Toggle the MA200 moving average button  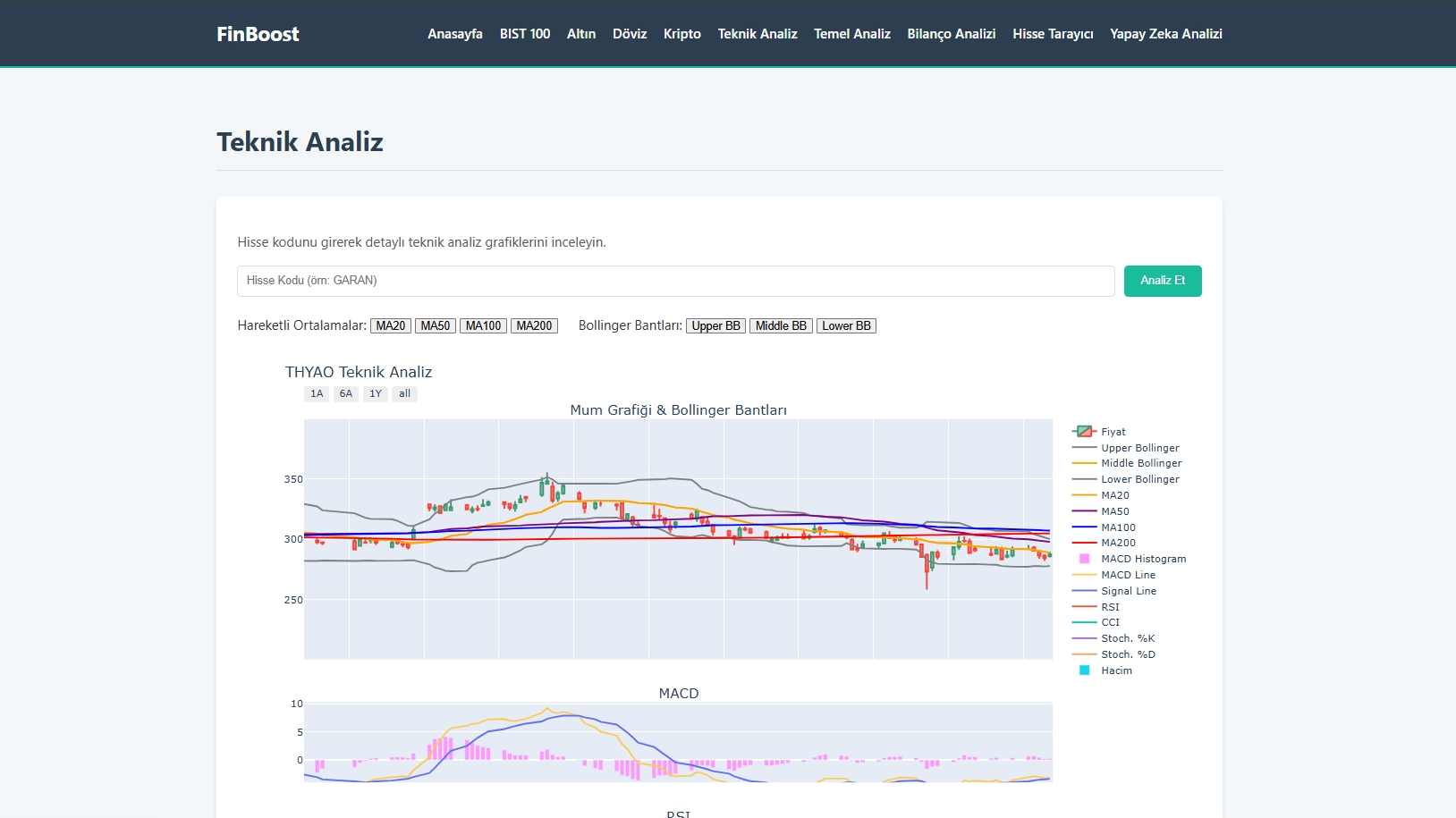pyautogui.click(x=534, y=326)
